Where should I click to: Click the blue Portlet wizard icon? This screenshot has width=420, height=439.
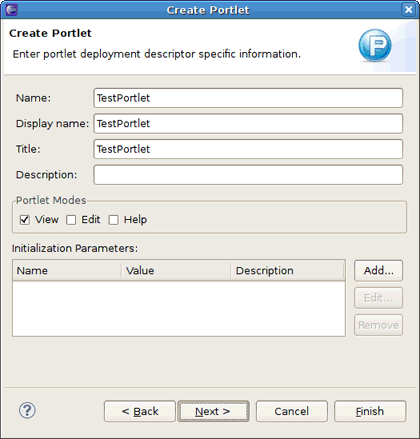click(x=375, y=45)
